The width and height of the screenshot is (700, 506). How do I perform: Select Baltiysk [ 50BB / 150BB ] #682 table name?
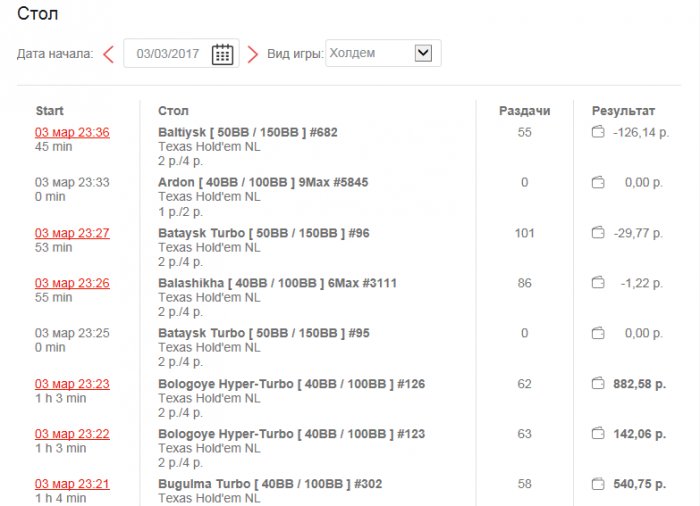pyautogui.click(x=248, y=132)
